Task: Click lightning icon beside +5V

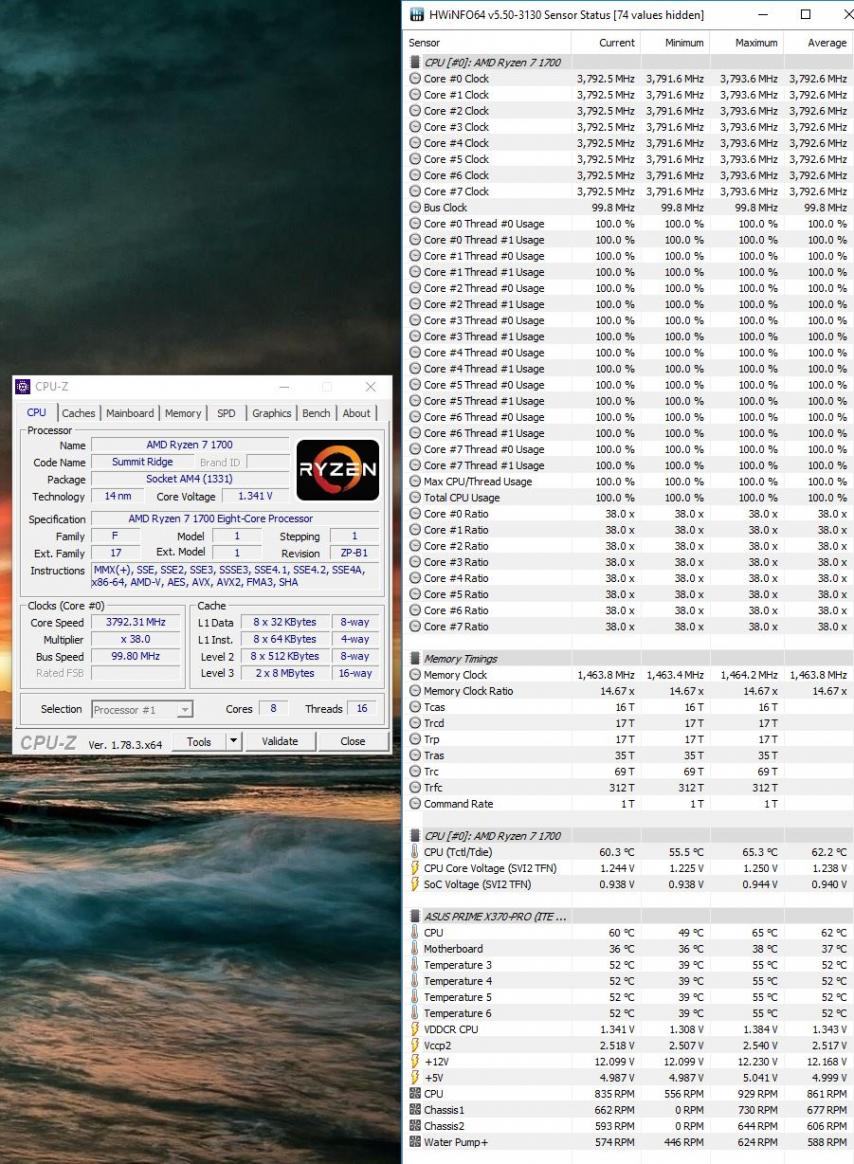Action: tap(415, 1078)
